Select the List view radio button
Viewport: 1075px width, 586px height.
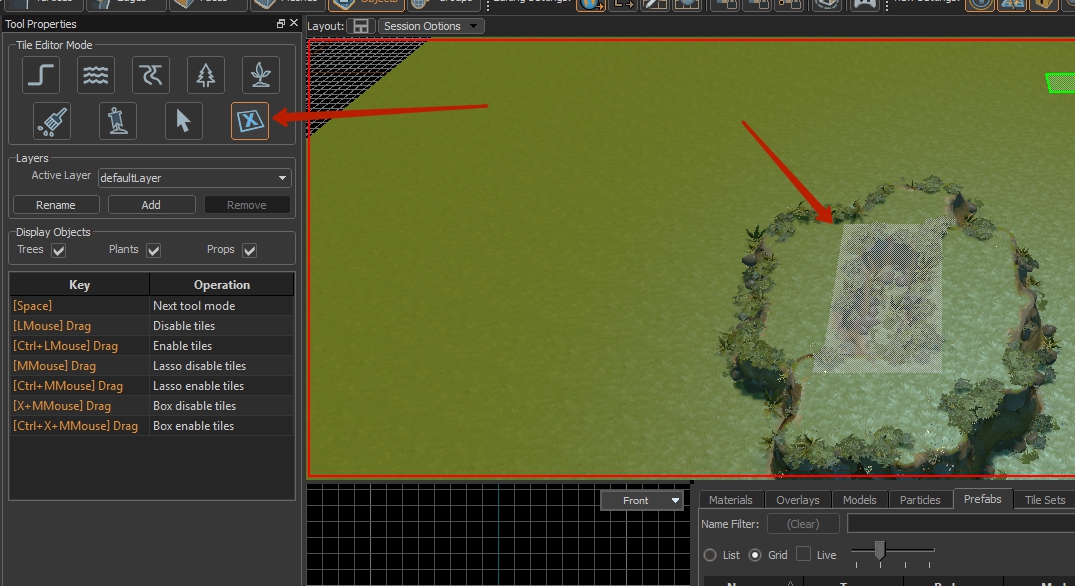point(710,555)
